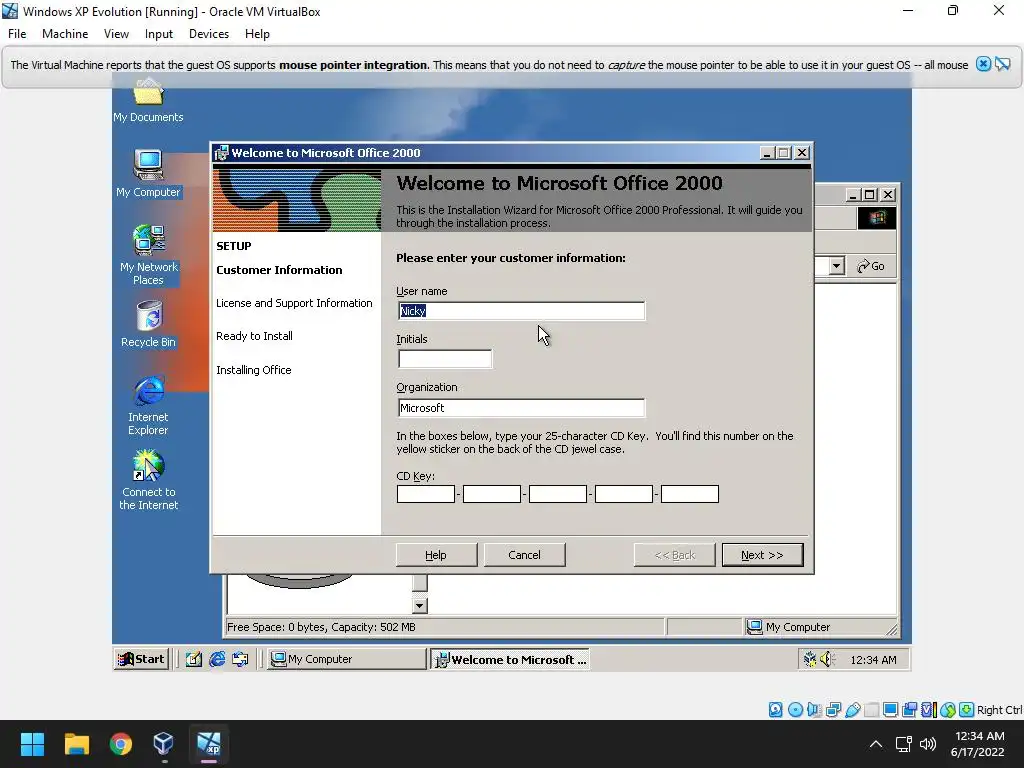The width and height of the screenshot is (1024, 768).
Task: Click the VirtualBox audio indicator icon
Action: 814,710
